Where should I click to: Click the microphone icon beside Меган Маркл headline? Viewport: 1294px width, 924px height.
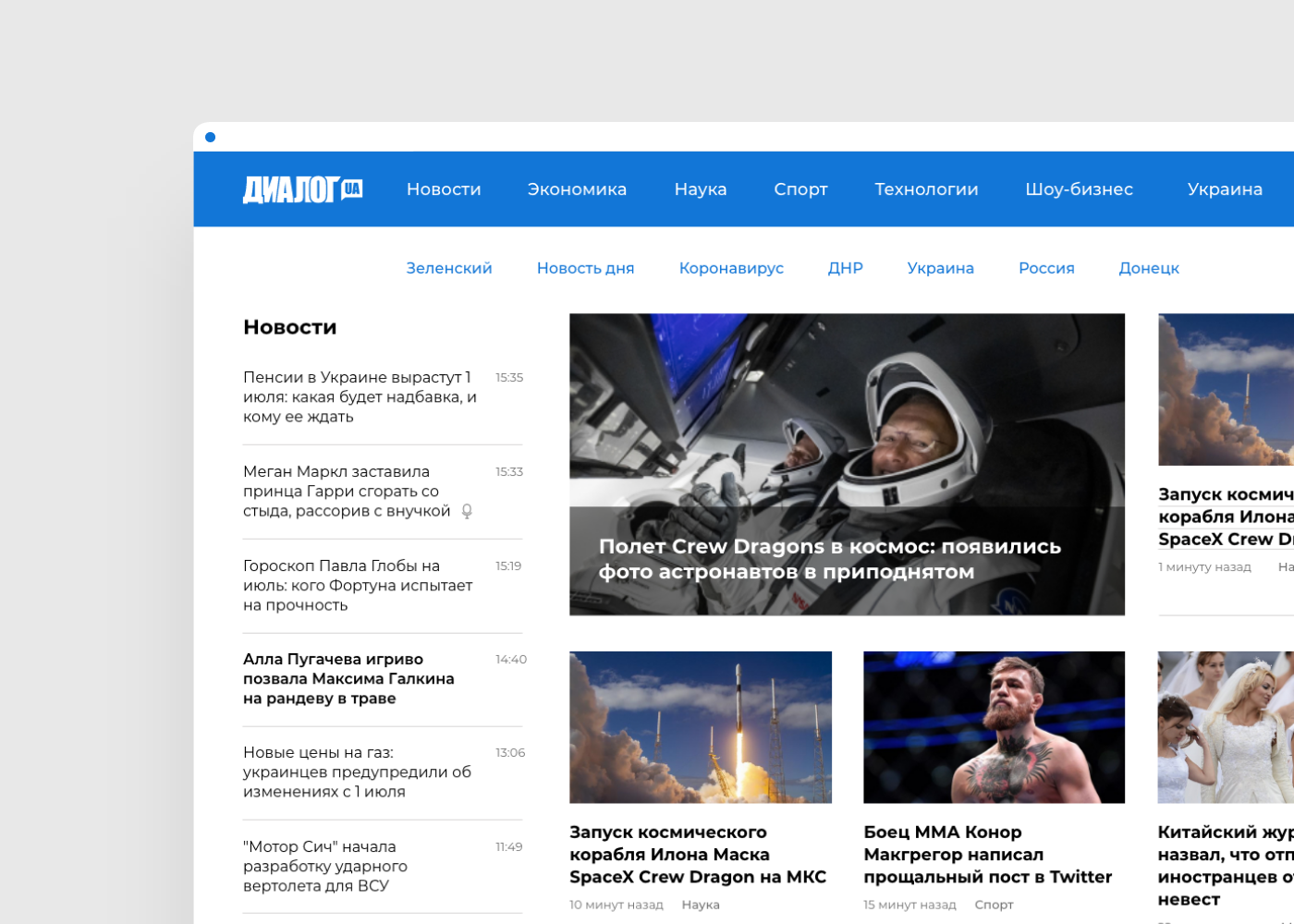coord(467,511)
